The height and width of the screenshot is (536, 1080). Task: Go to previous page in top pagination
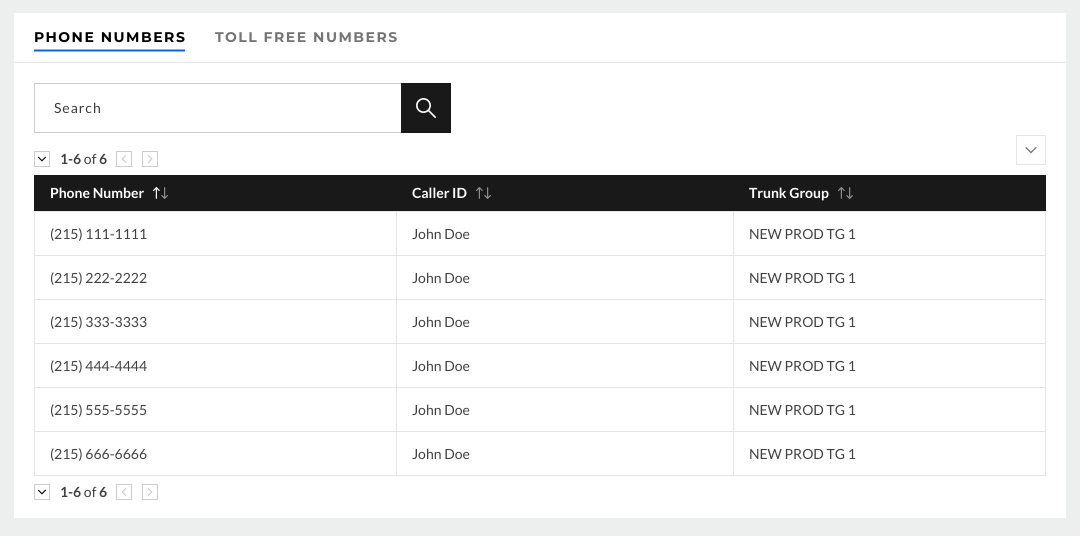pyautogui.click(x=124, y=159)
